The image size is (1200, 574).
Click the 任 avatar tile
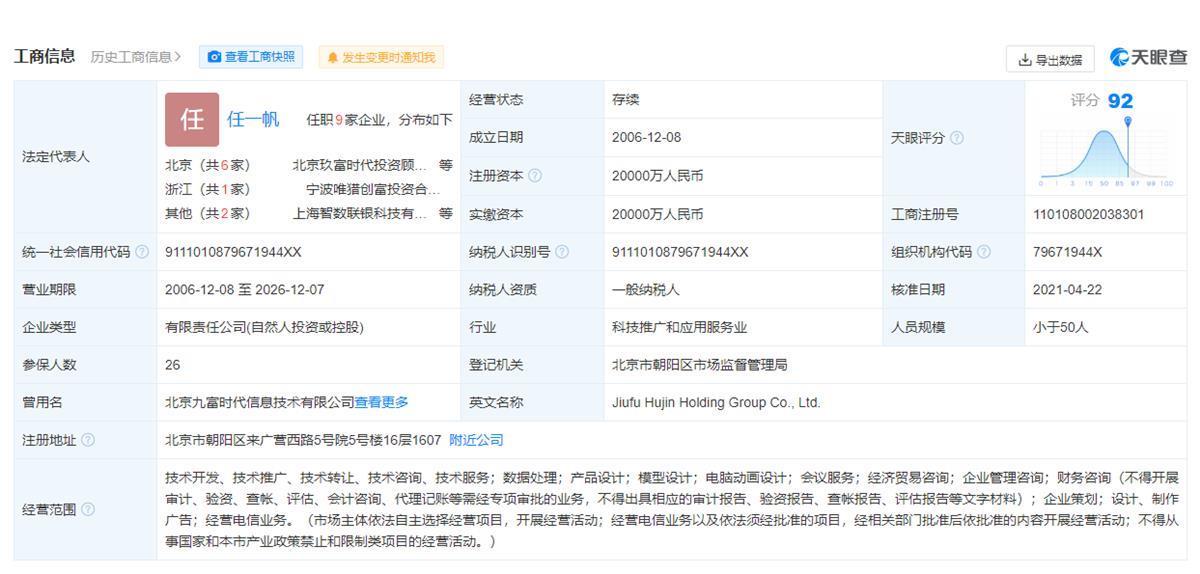coord(191,119)
